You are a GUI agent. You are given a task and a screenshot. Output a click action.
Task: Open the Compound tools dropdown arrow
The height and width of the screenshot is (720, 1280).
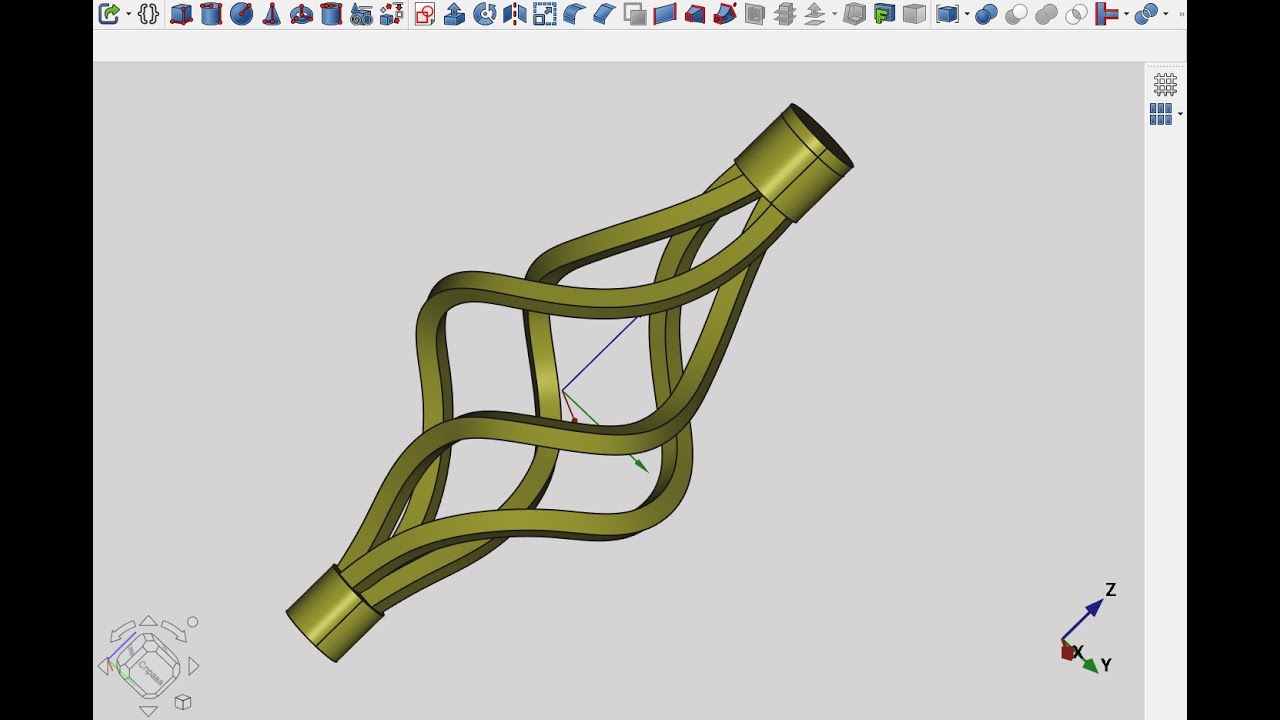(x=966, y=14)
